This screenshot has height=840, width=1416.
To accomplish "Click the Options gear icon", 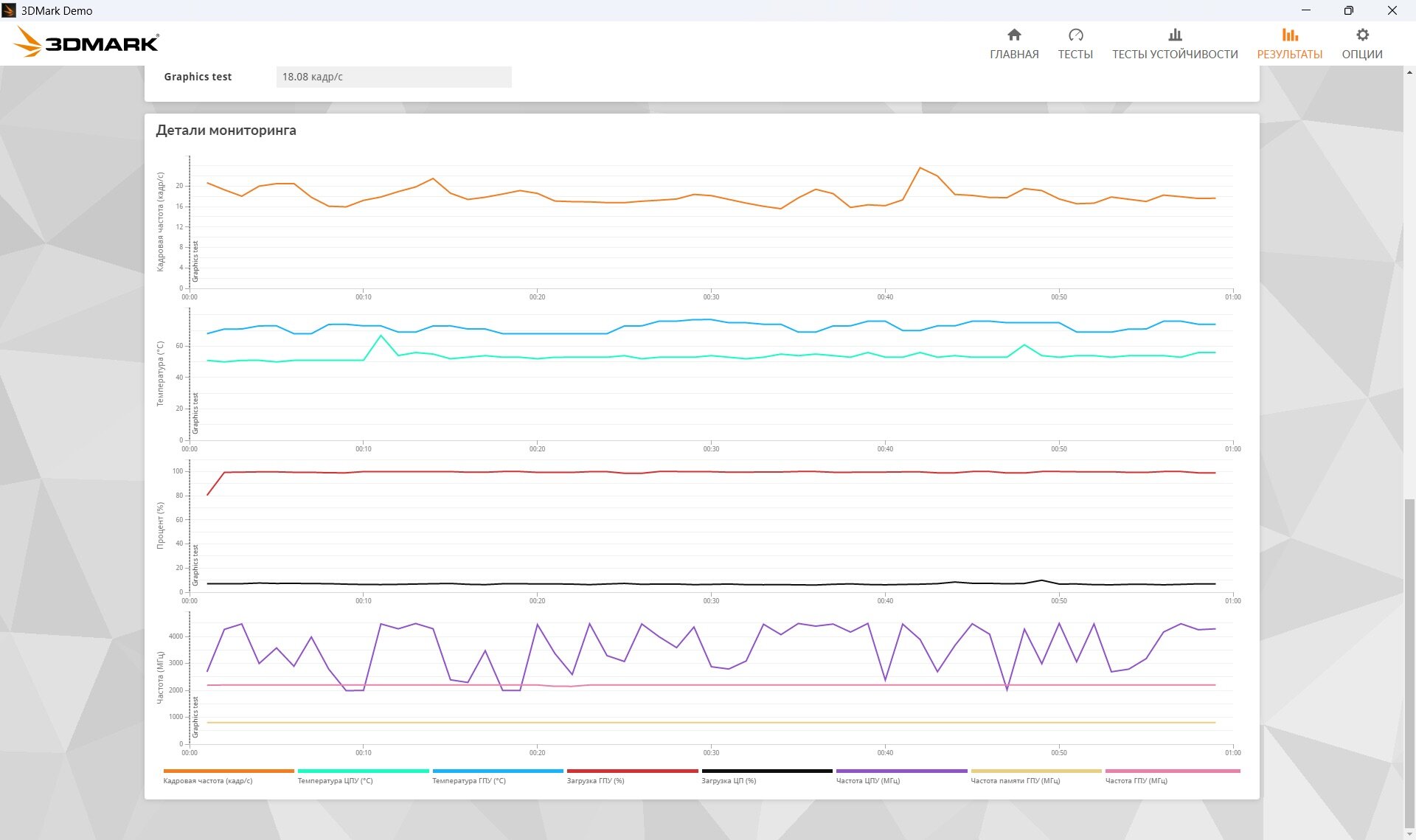I will coord(1362,35).
